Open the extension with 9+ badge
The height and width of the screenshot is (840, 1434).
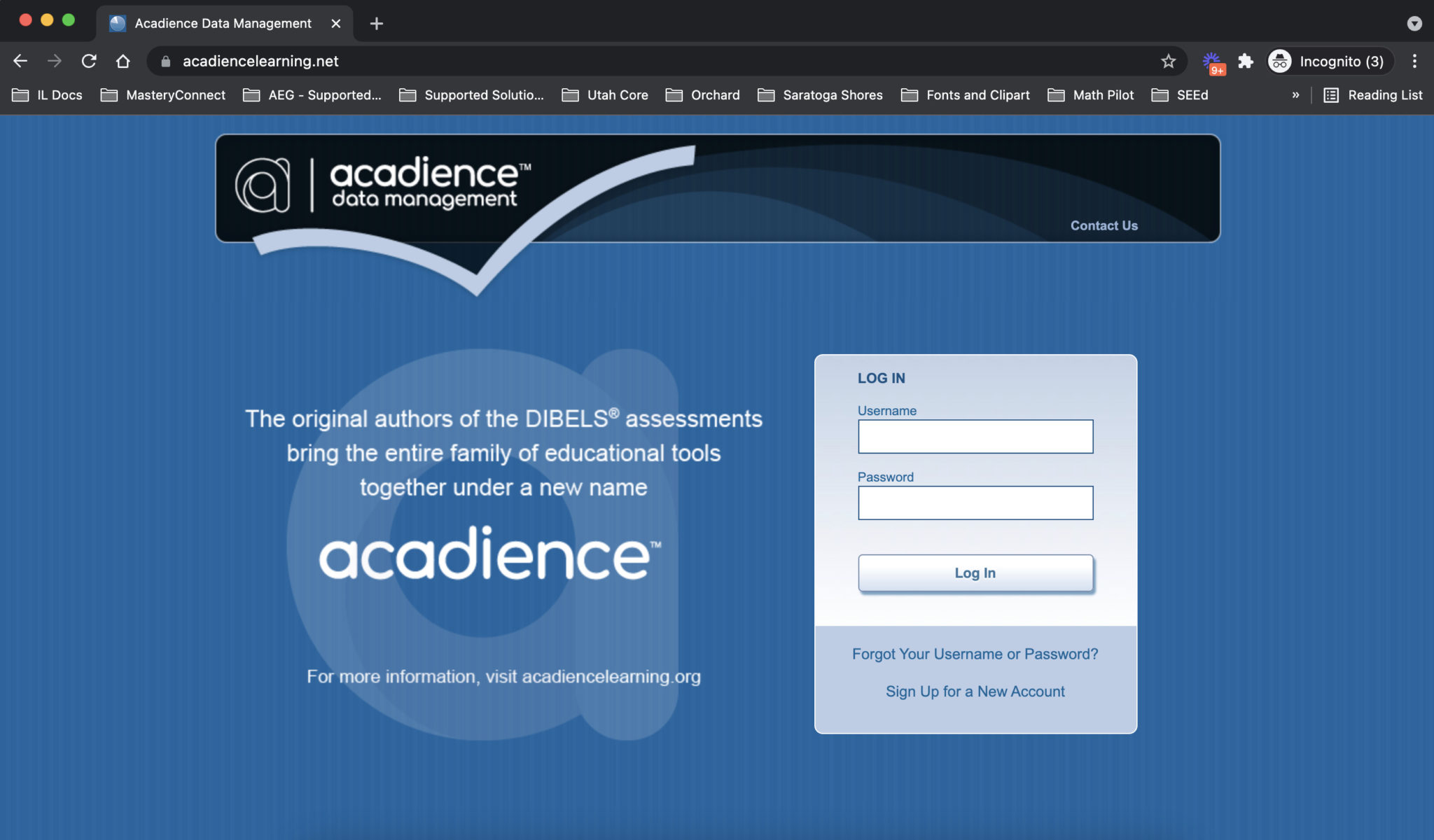click(x=1213, y=62)
